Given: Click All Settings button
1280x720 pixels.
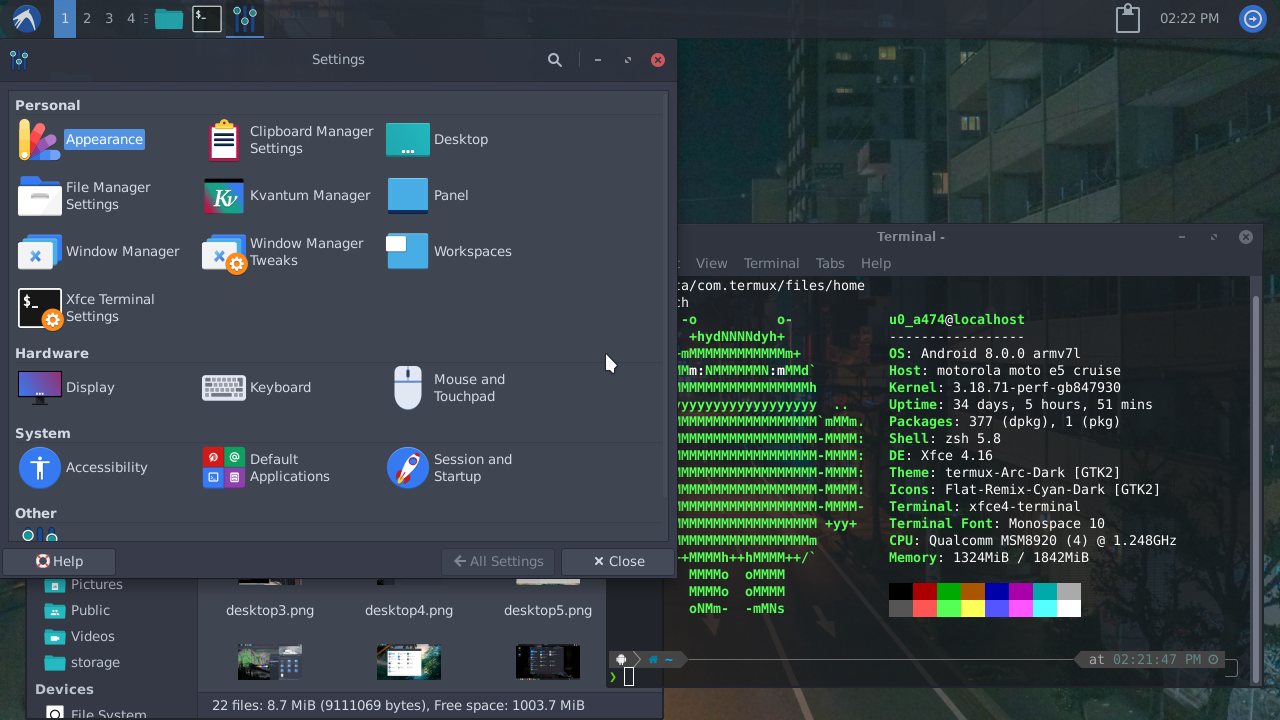Looking at the screenshot, I should point(498,561).
